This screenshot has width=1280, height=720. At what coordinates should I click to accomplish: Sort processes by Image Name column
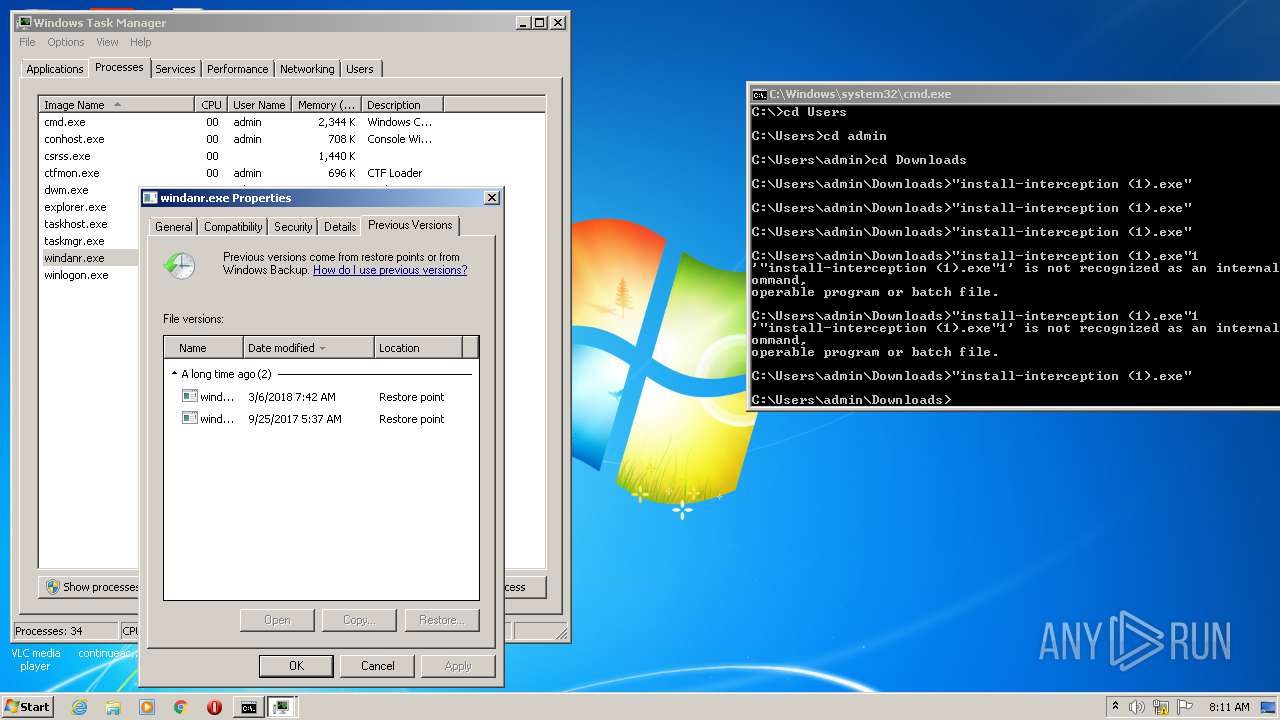[116, 105]
